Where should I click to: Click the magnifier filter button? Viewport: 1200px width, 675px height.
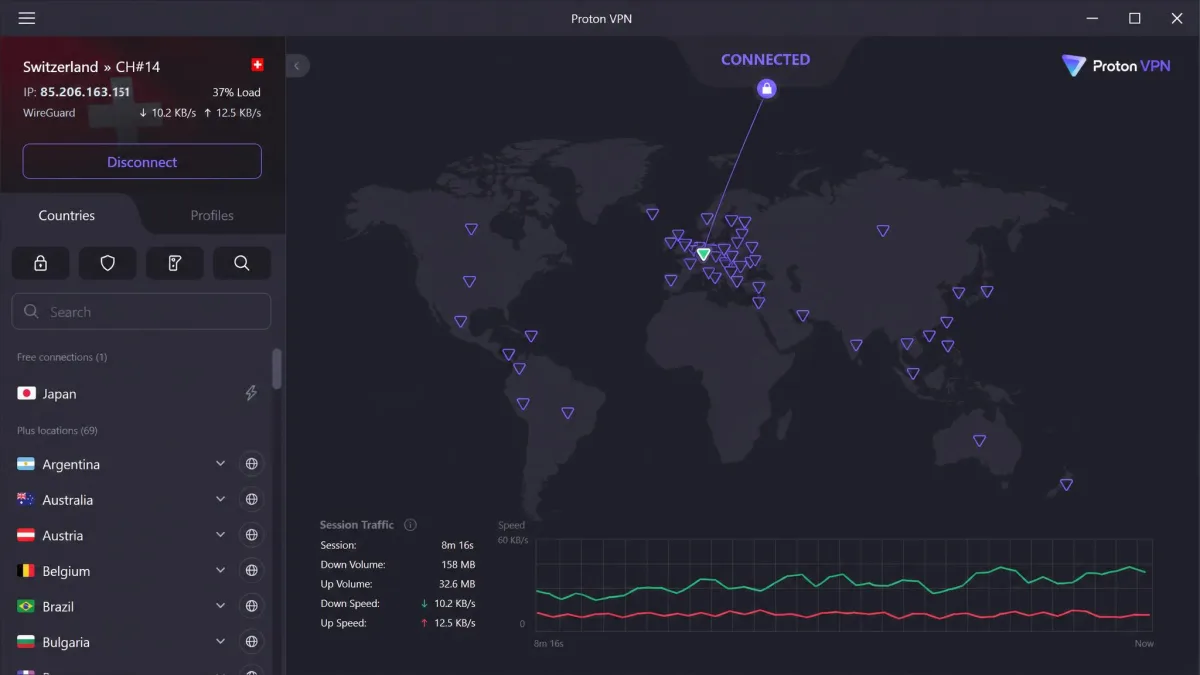coord(241,263)
